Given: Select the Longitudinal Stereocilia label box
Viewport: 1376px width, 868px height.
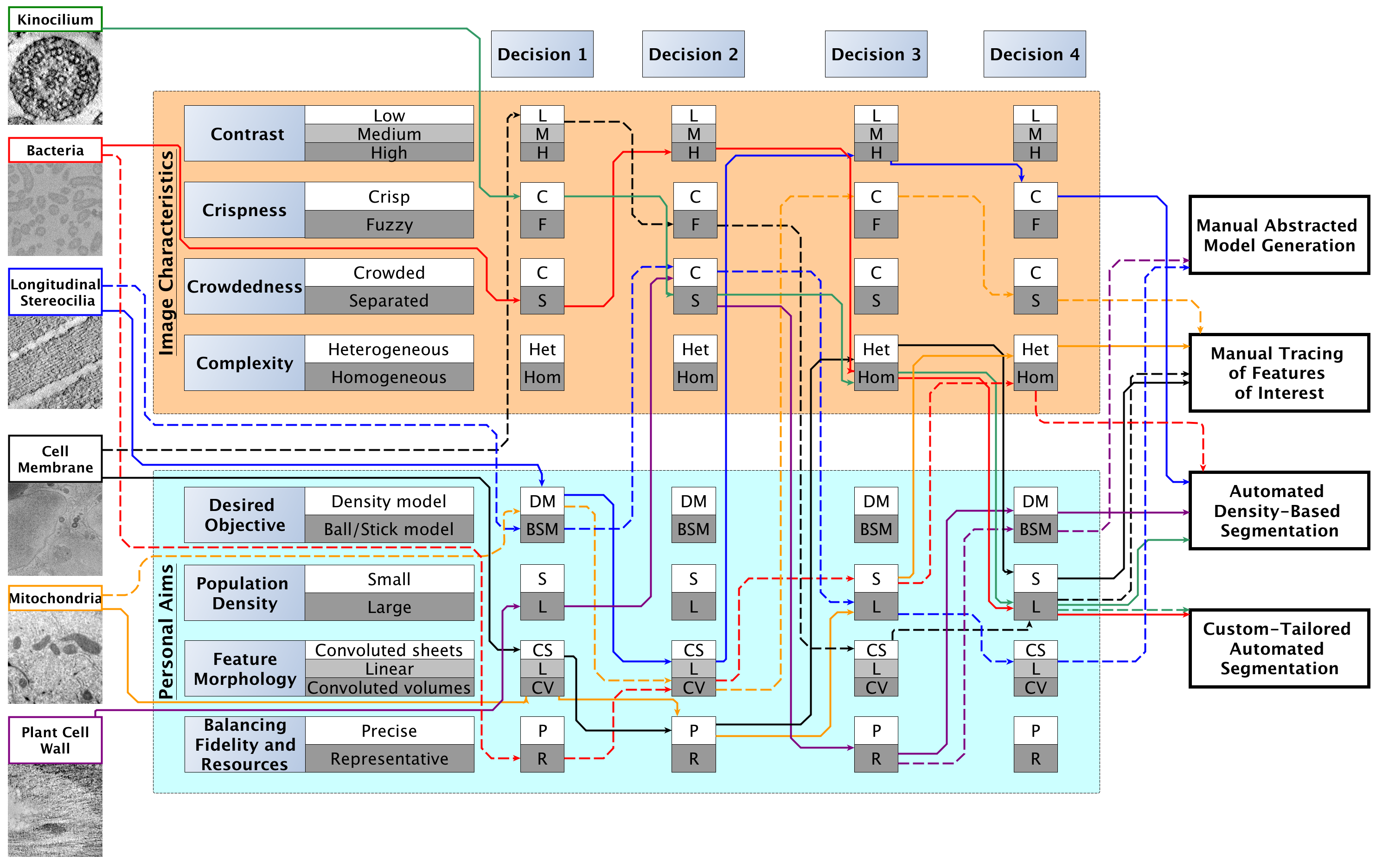Looking at the screenshot, I should pos(56,292).
